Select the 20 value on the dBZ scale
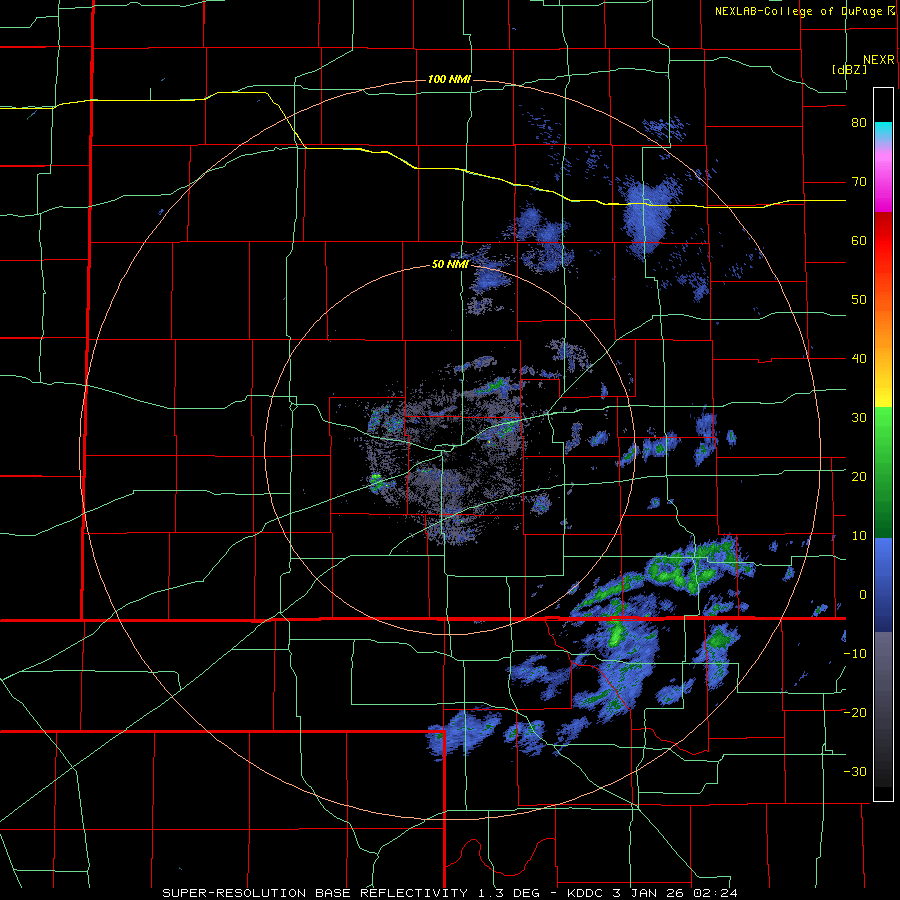This screenshot has height=900, width=900. (859, 477)
